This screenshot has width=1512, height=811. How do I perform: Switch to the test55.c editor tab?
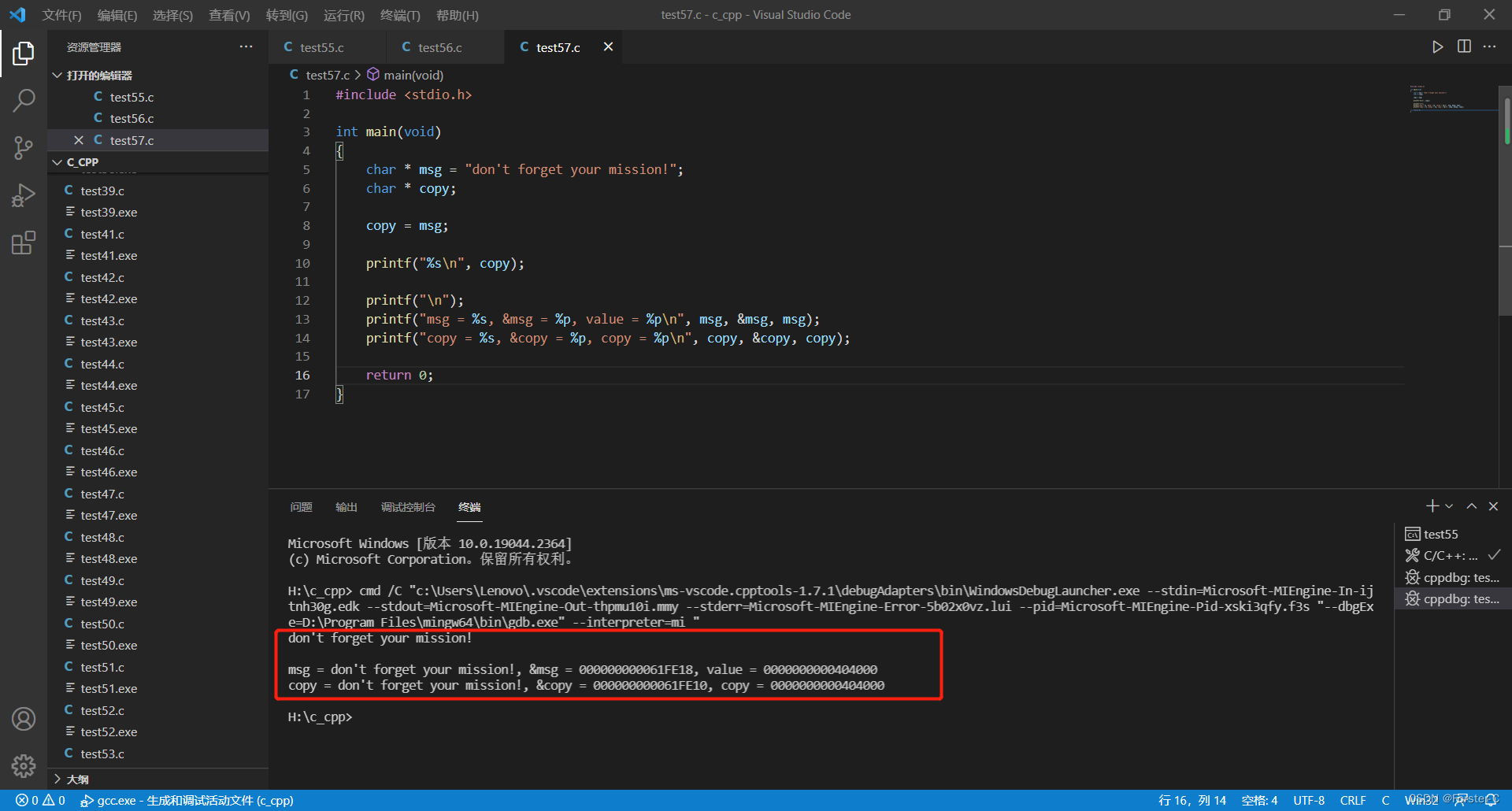coord(327,47)
